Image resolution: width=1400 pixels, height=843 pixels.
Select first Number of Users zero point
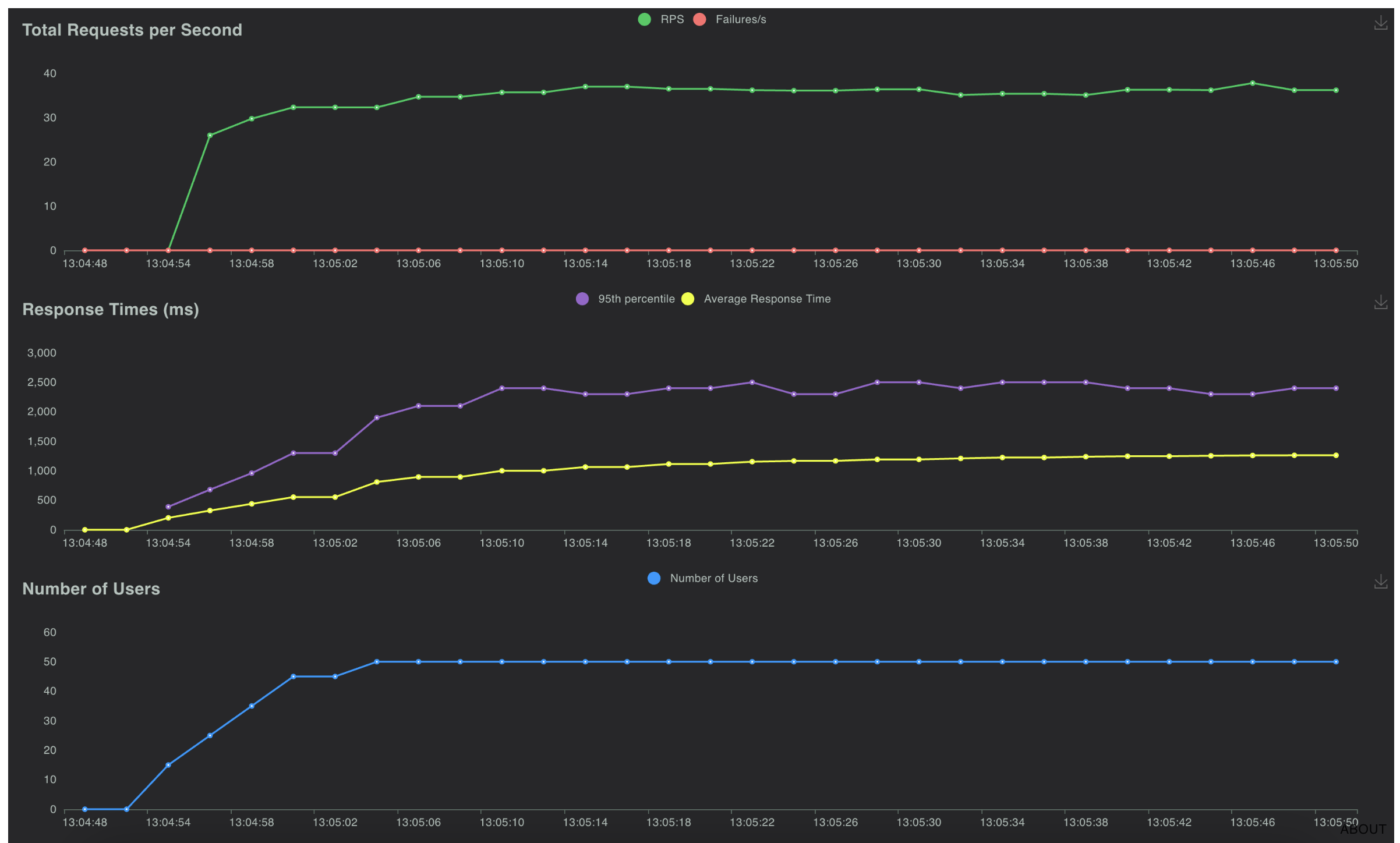85,809
